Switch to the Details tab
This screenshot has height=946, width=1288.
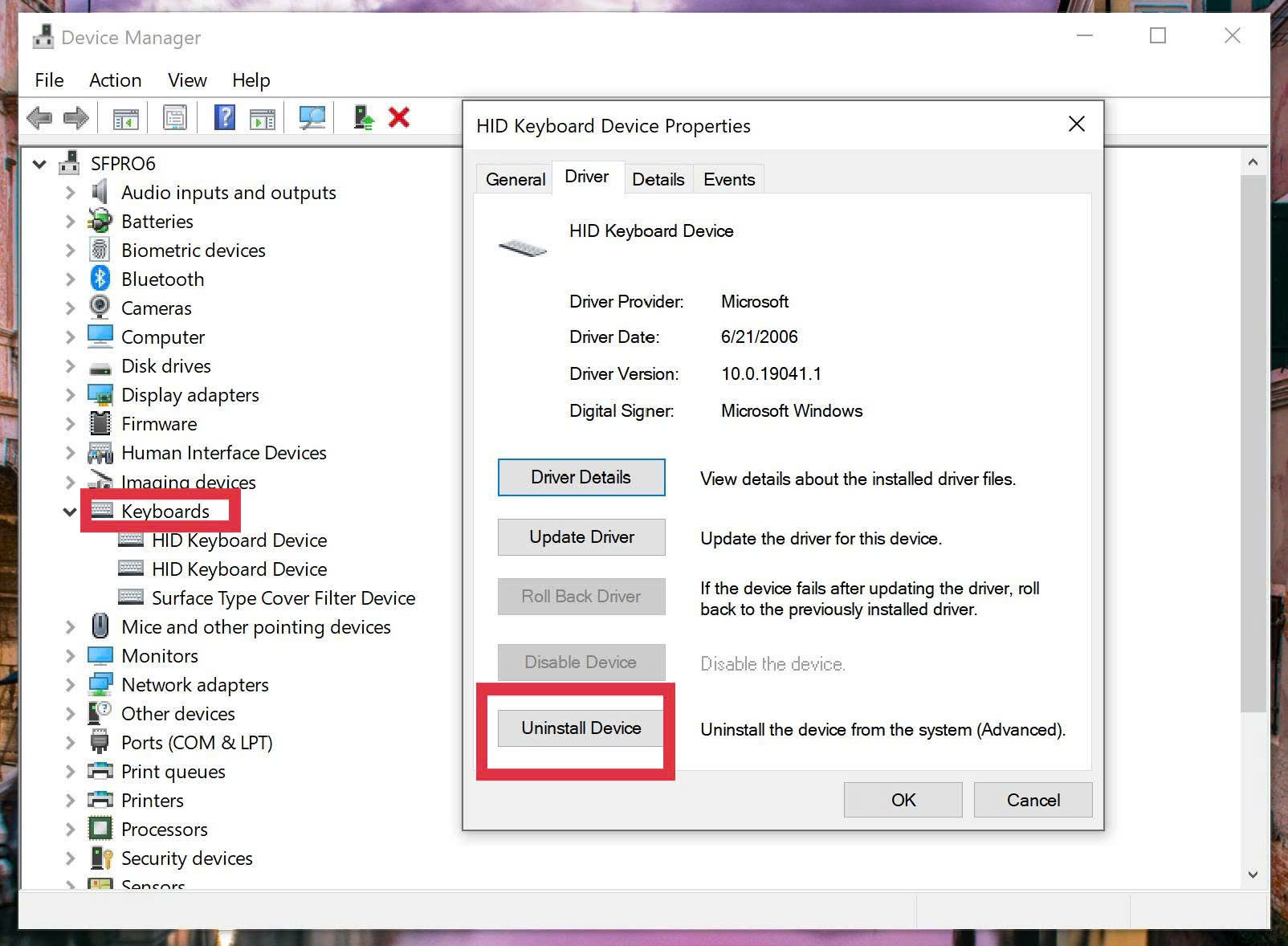click(658, 179)
